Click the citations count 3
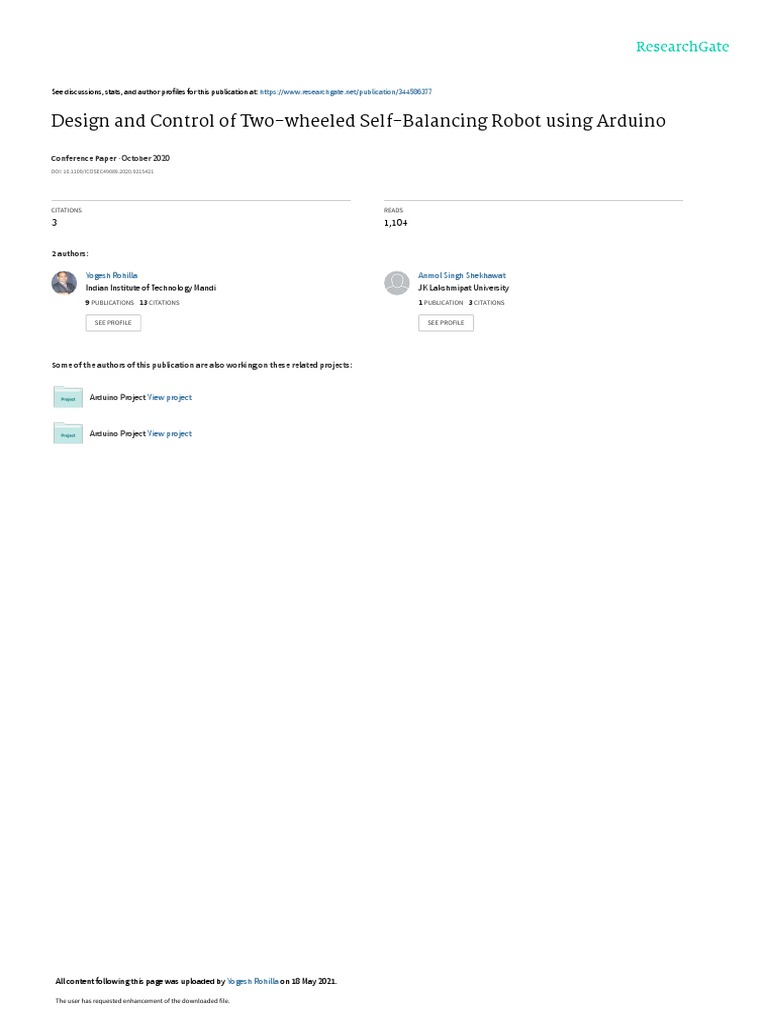Viewport: 768px width, 1024px height. (54, 223)
